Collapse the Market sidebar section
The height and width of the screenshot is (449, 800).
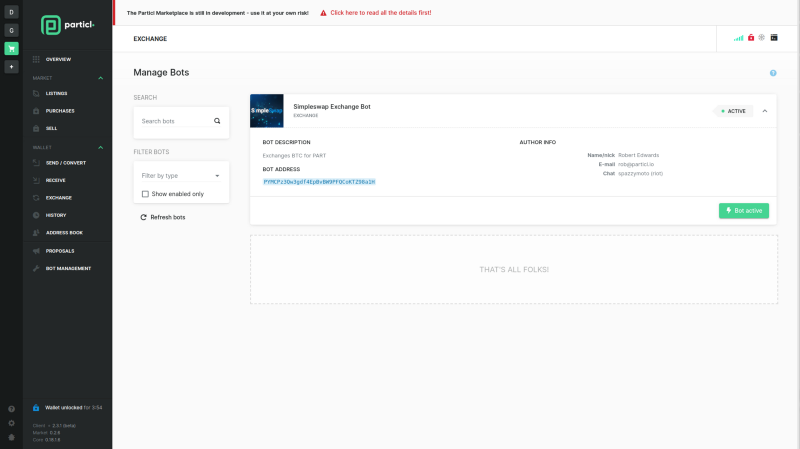(101, 78)
